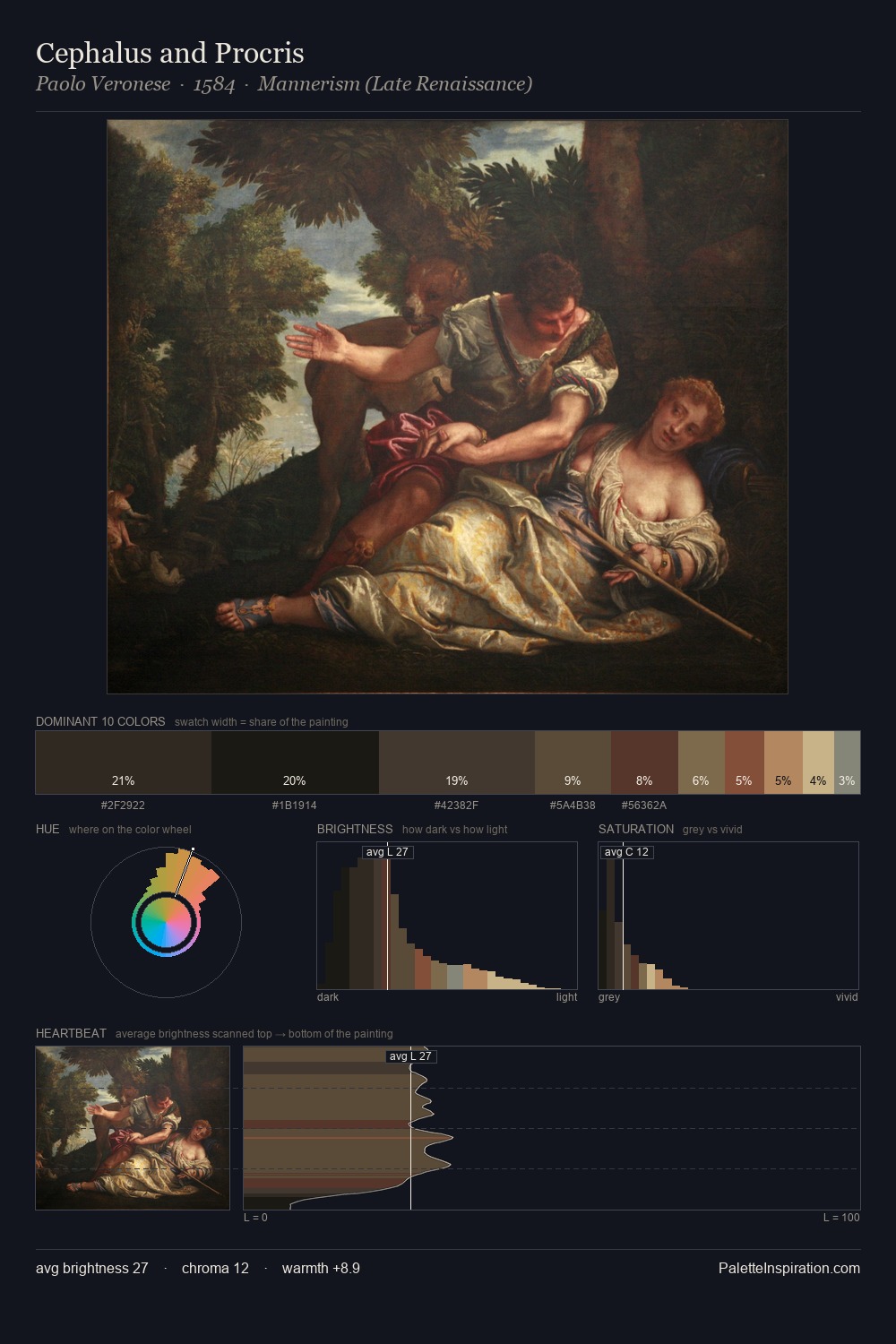Open the PaletteInspiration.com link
The width and height of the screenshot is (896, 1344).
pos(789,1268)
